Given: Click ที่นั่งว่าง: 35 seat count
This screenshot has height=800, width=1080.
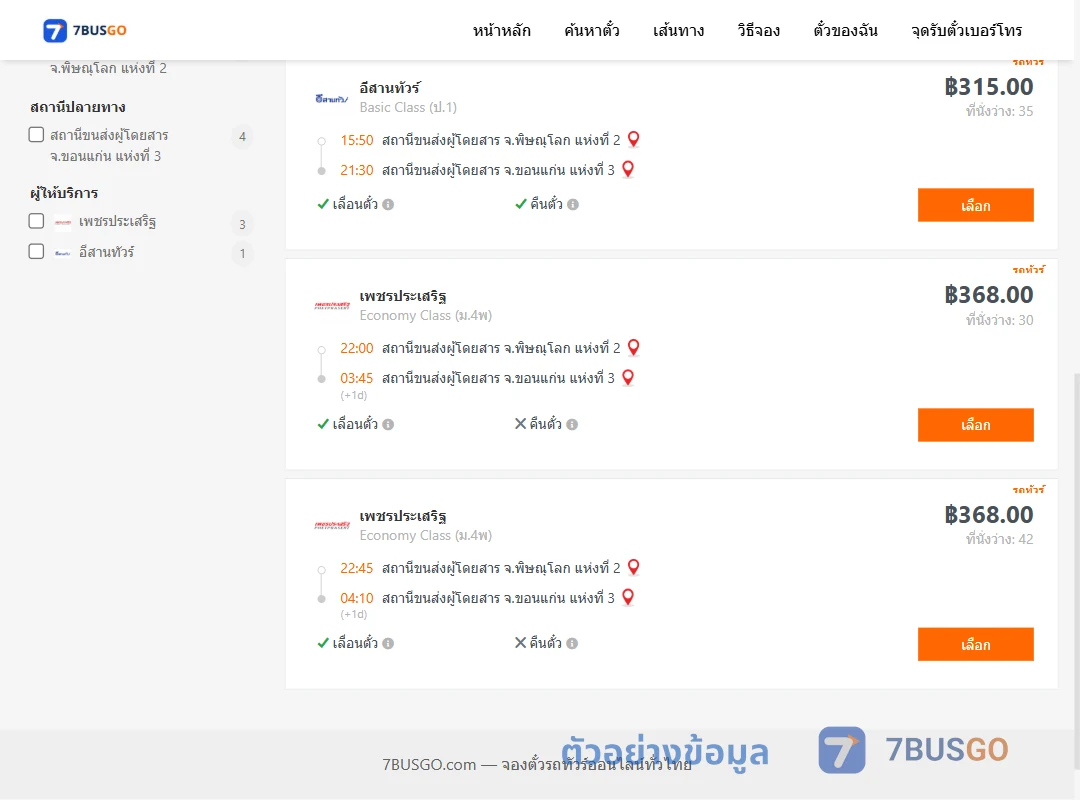Looking at the screenshot, I should pos(999,111).
